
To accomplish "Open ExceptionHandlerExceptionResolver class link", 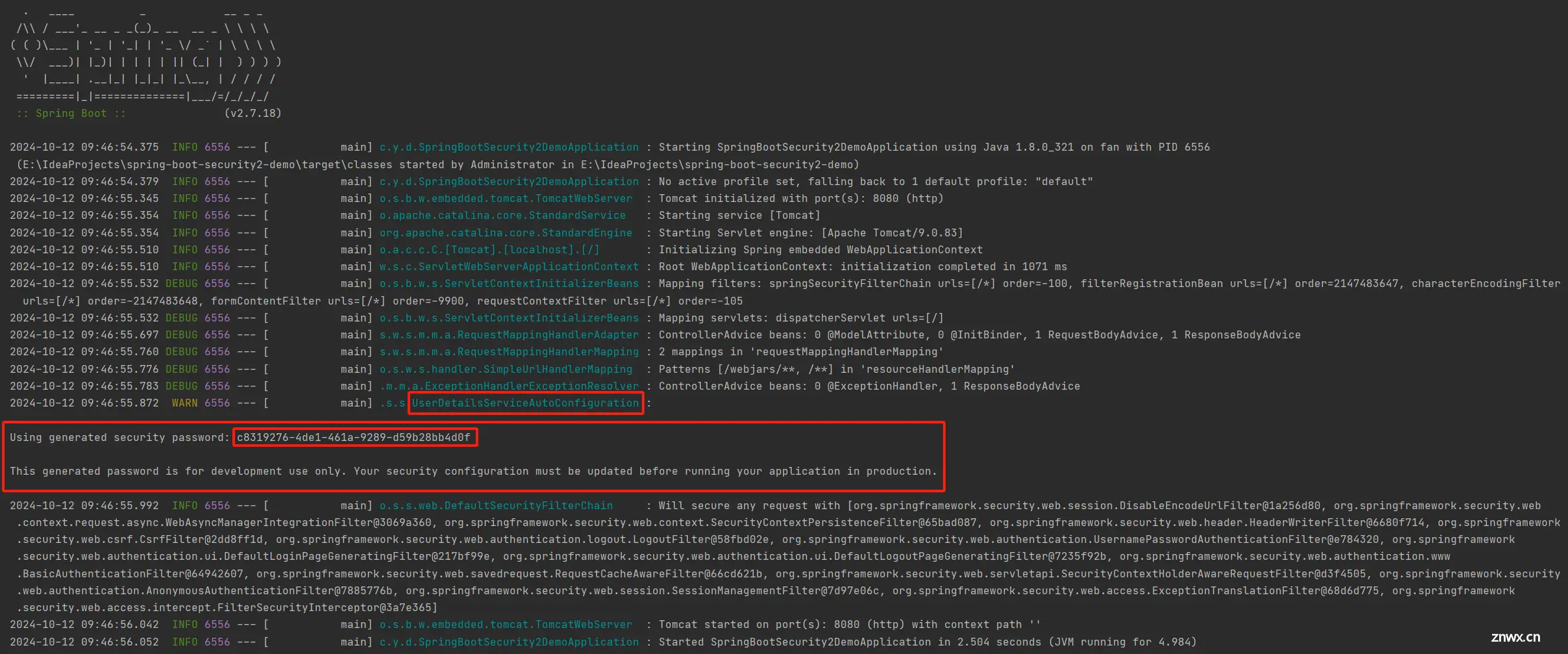I will pyautogui.click(x=509, y=386).
